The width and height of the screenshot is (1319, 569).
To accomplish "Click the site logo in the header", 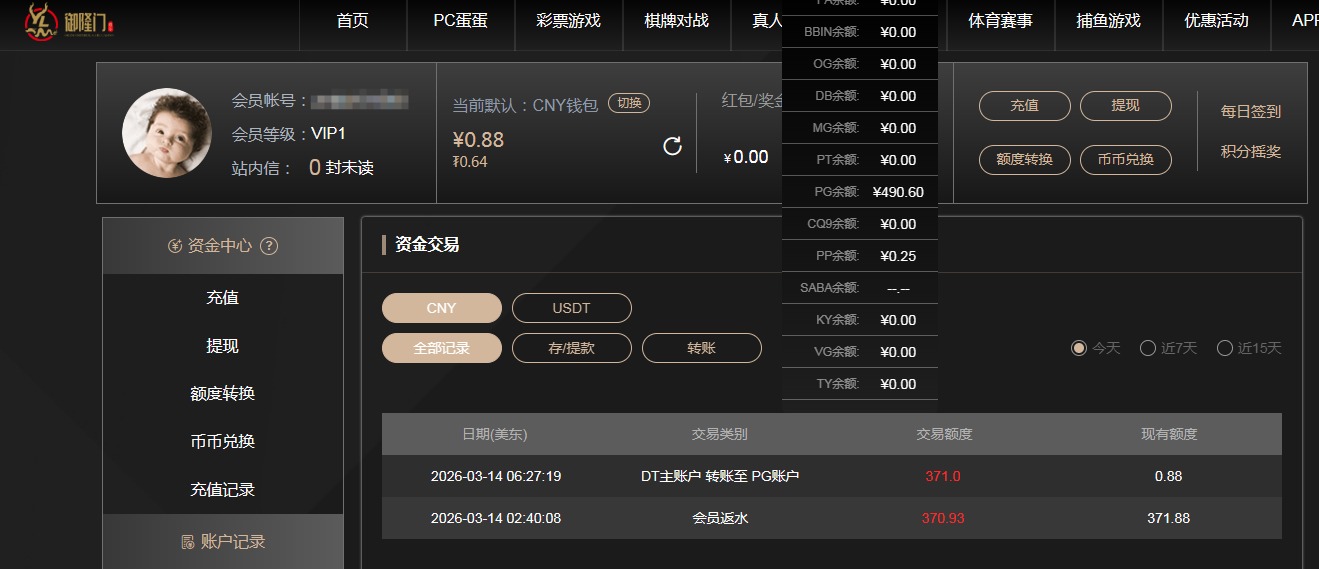I will pos(70,22).
